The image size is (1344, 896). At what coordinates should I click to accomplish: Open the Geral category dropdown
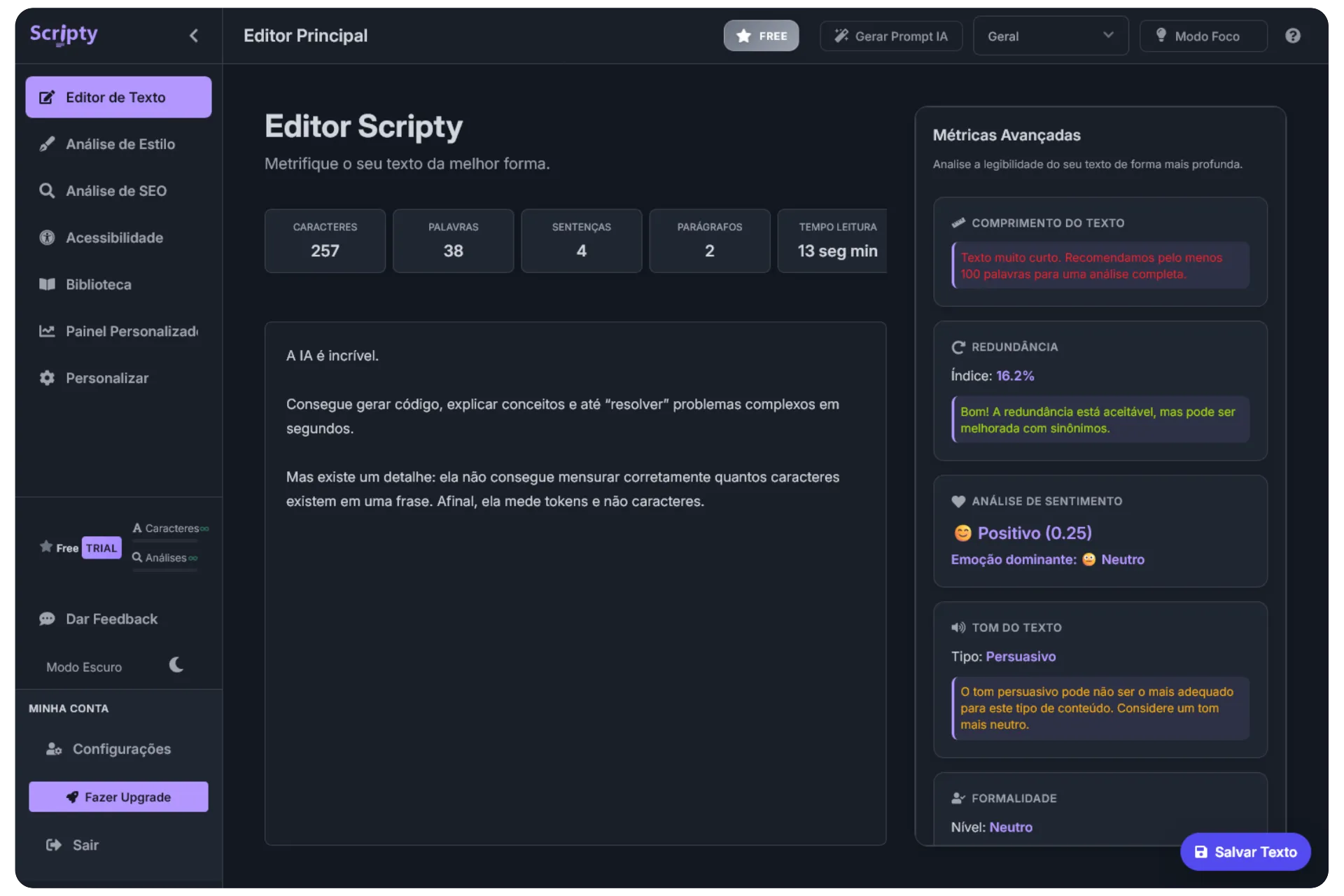[x=1050, y=36]
